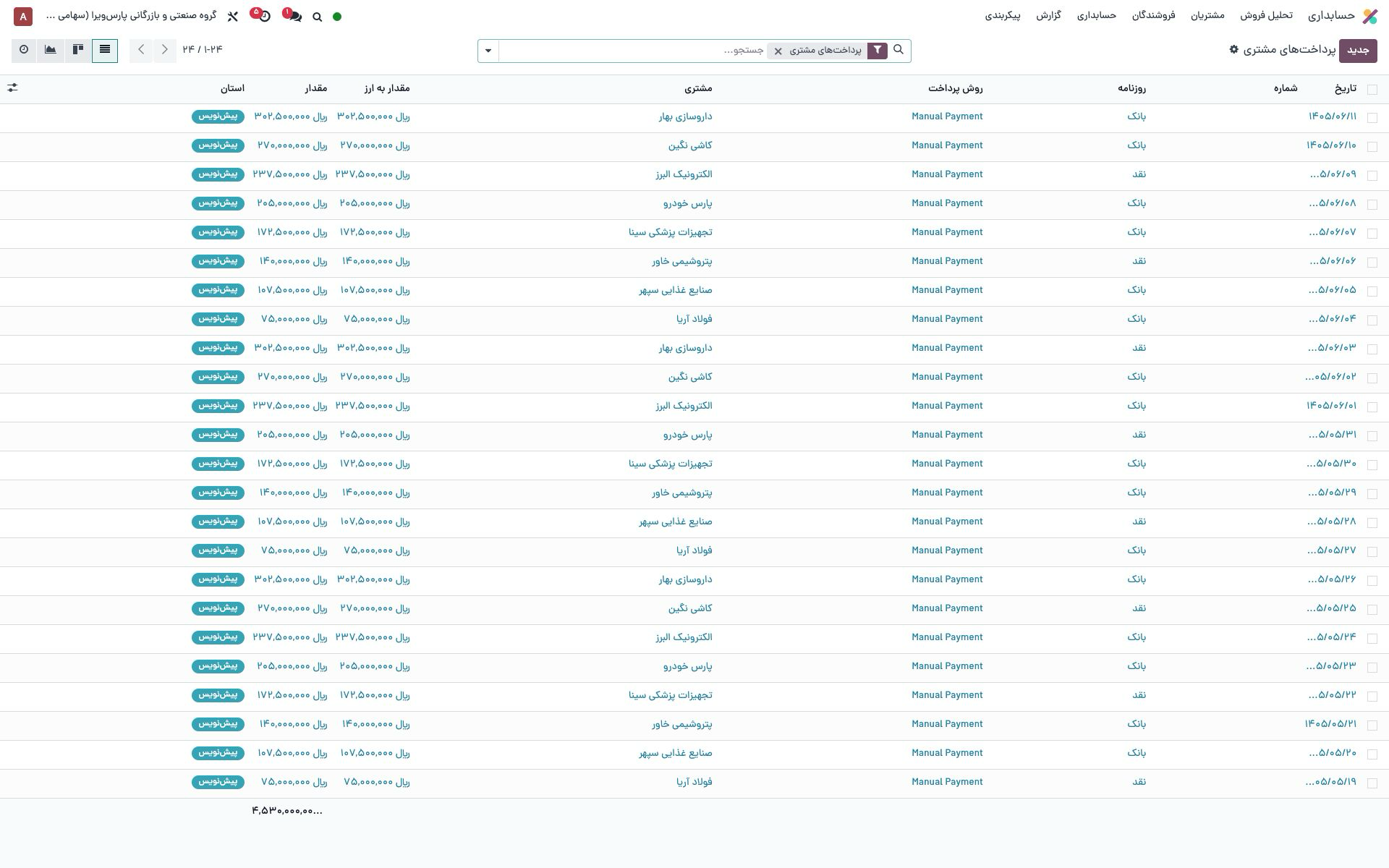Sort by استان column header

pos(232,88)
